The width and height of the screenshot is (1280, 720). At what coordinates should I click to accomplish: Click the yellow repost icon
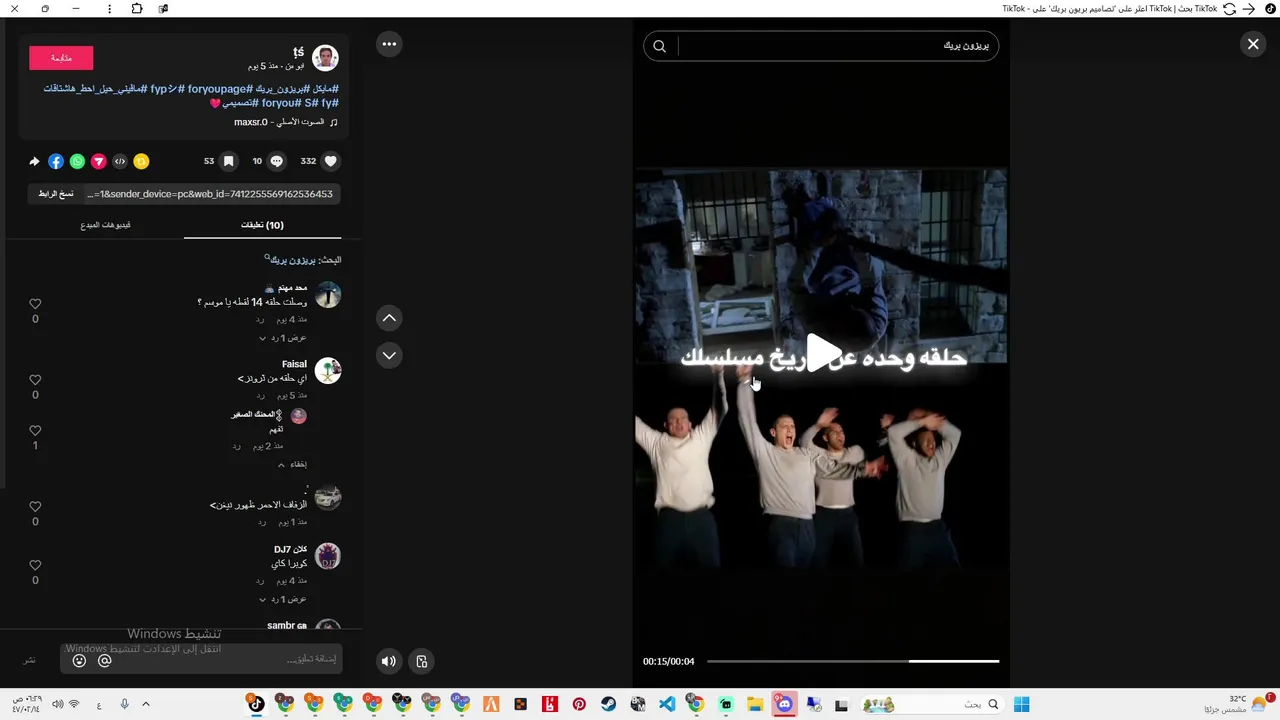(141, 161)
